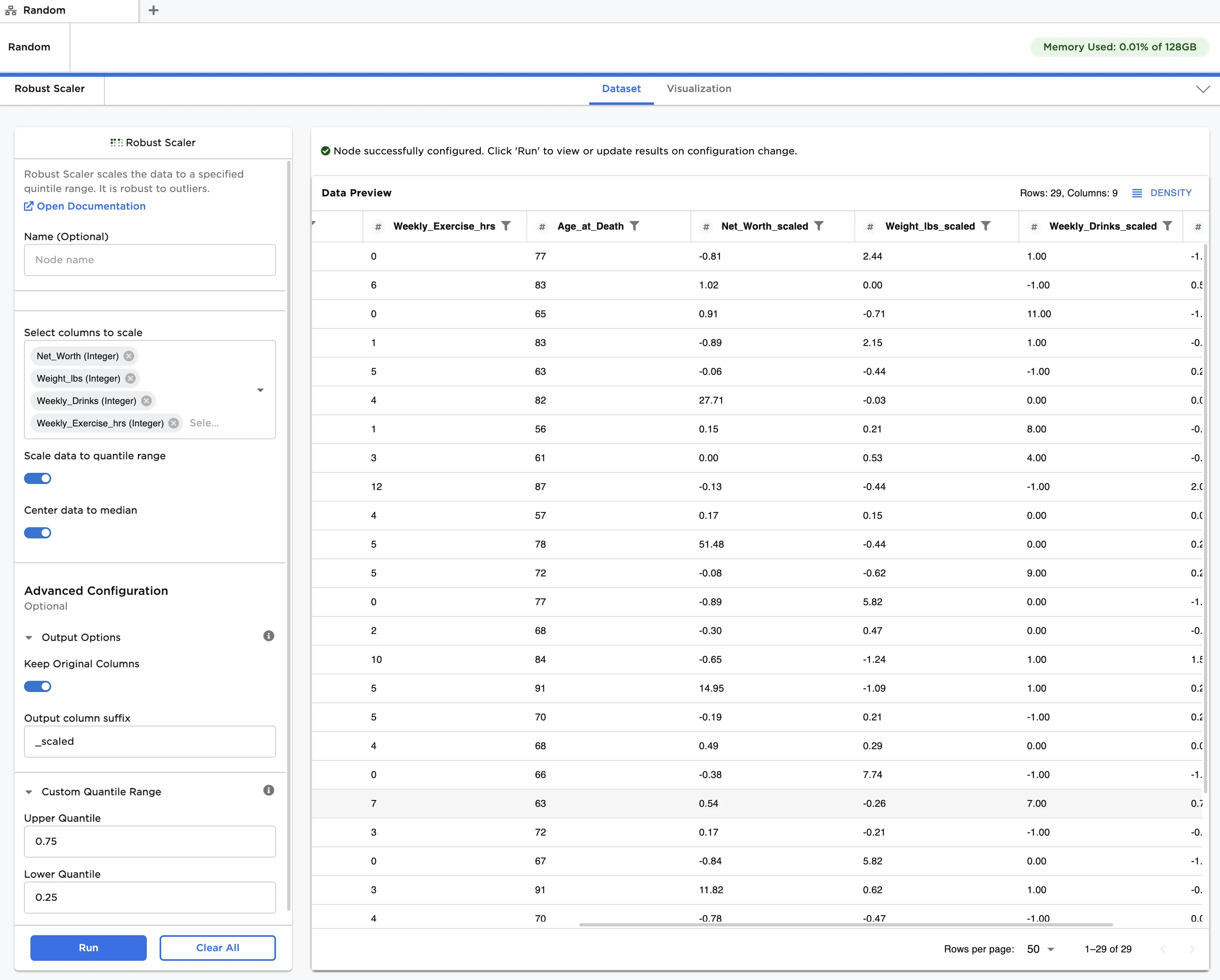Open the Rows per page dropdown

(1040, 949)
